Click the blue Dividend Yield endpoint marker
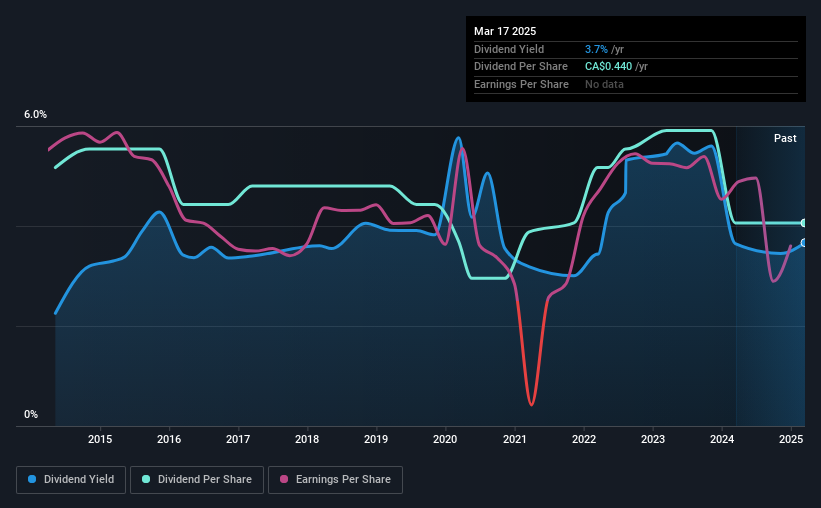This screenshot has height=508, width=821. 804,243
